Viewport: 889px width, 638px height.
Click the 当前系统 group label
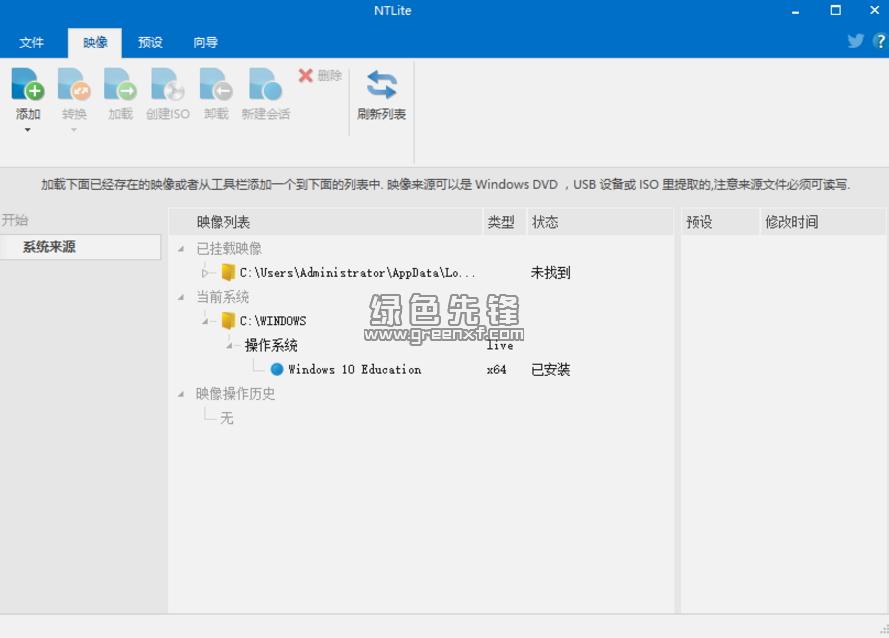click(223, 297)
